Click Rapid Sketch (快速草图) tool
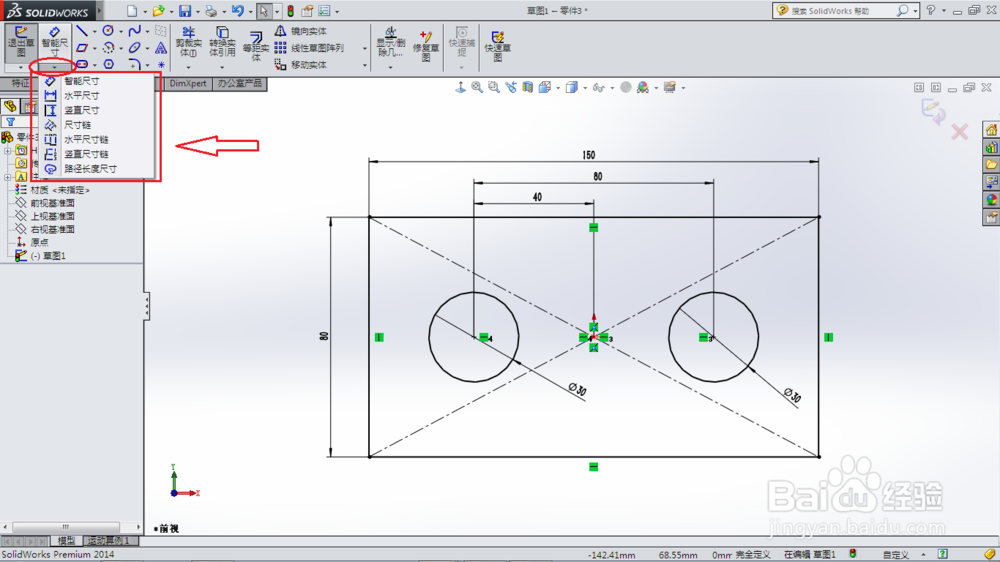This screenshot has width=1000, height=562. [x=497, y=46]
